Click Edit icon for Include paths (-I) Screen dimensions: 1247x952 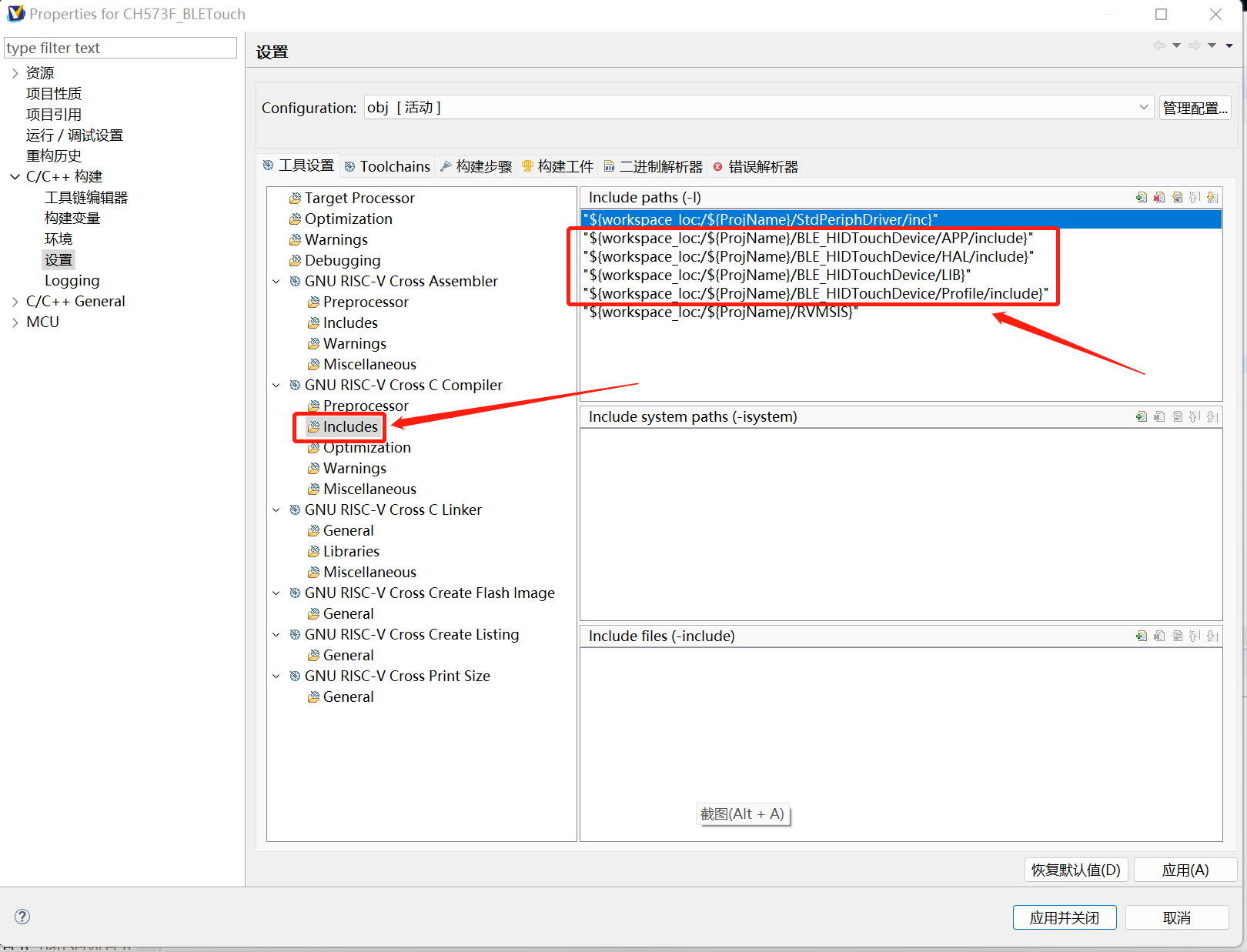[1177, 198]
